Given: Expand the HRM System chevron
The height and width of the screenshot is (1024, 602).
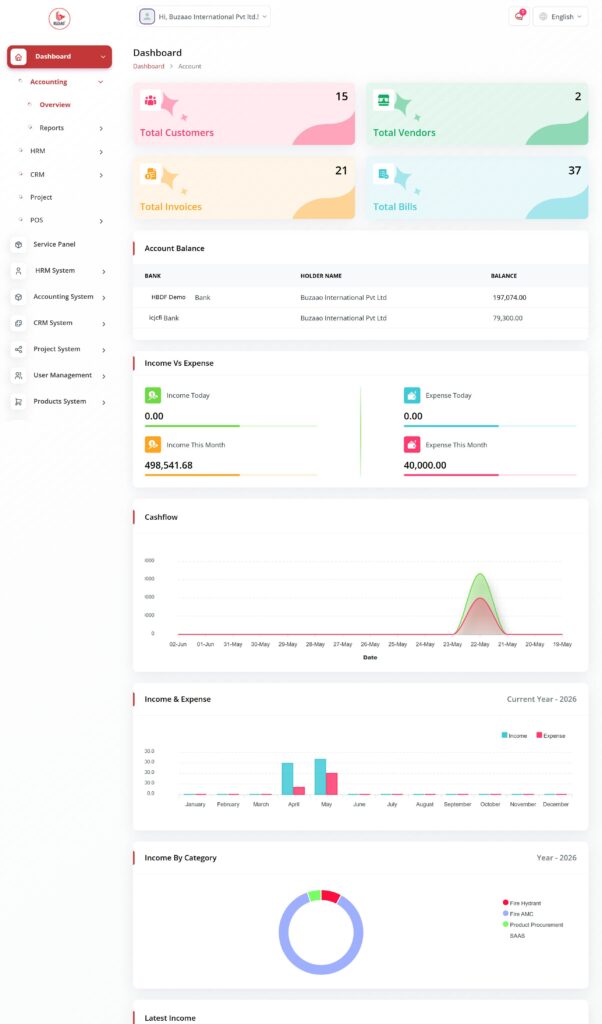Looking at the screenshot, I should click(104, 271).
